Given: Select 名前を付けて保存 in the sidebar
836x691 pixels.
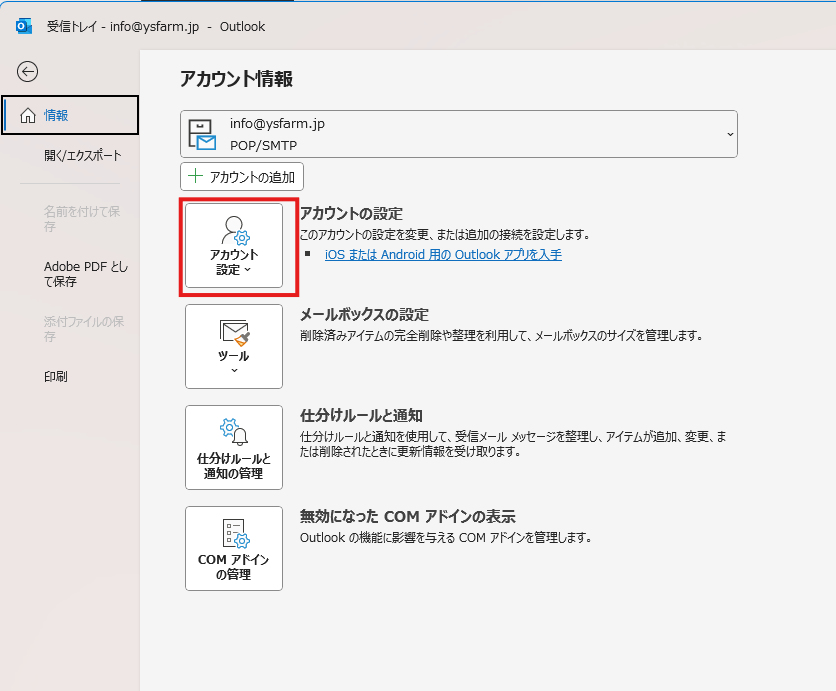Looking at the screenshot, I should click(82, 219).
